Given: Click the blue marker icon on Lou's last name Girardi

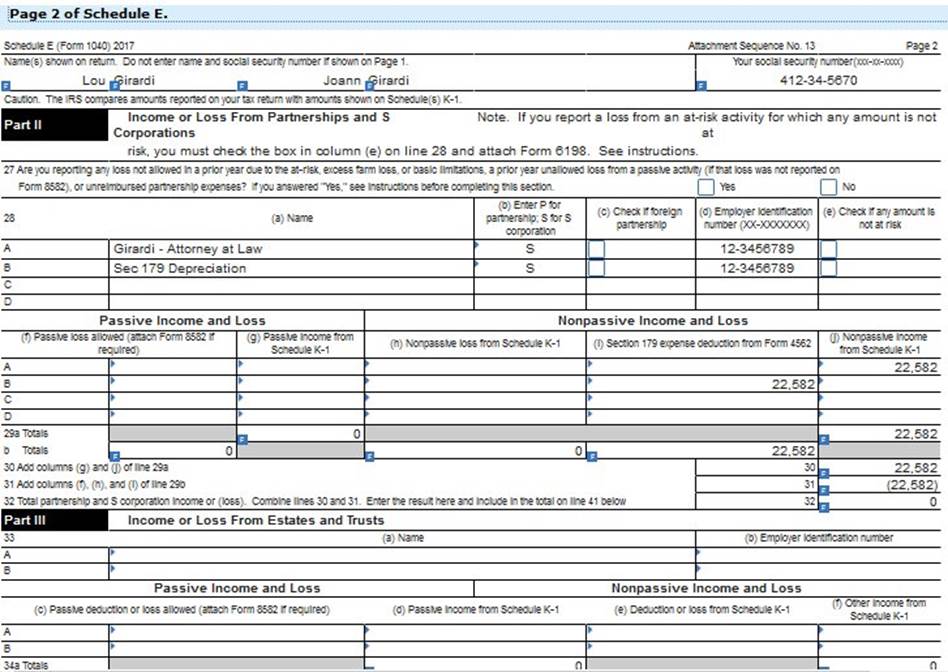Looking at the screenshot, I should coord(117,86).
